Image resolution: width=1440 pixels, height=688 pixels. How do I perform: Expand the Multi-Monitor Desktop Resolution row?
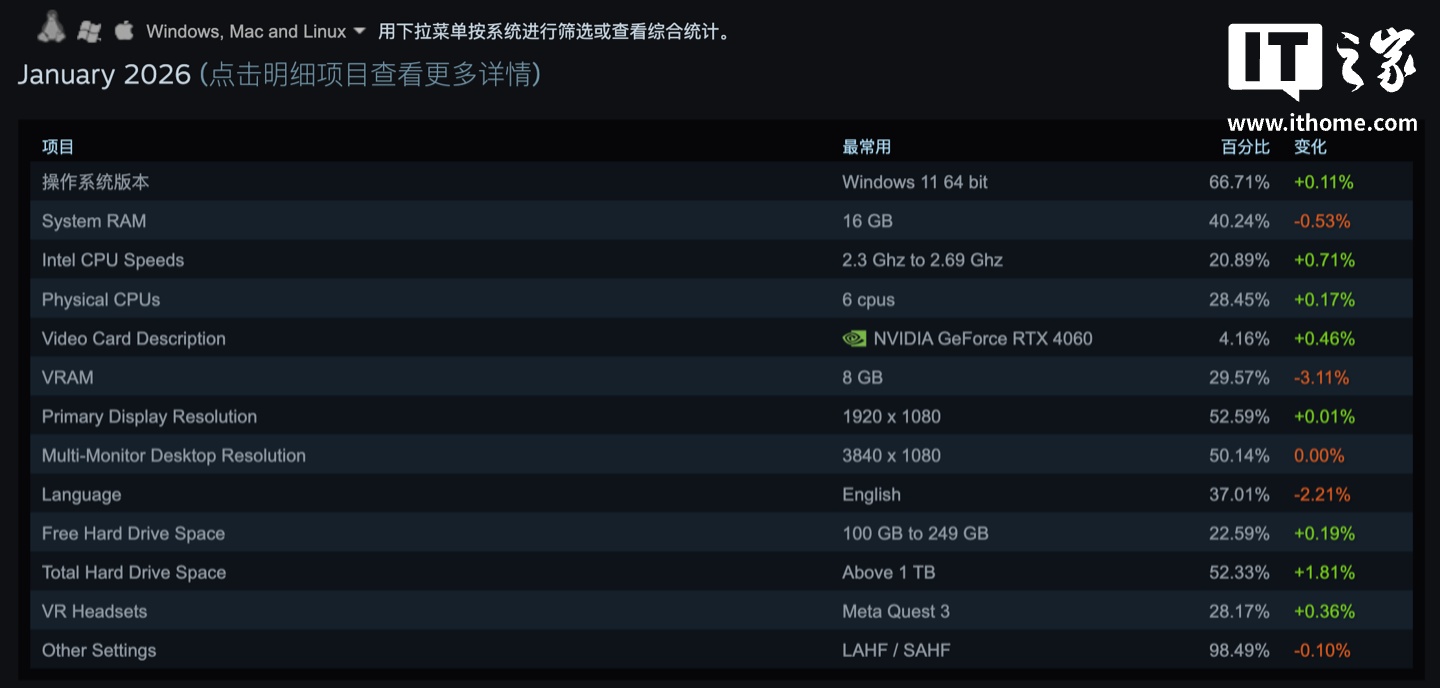(x=174, y=455)
